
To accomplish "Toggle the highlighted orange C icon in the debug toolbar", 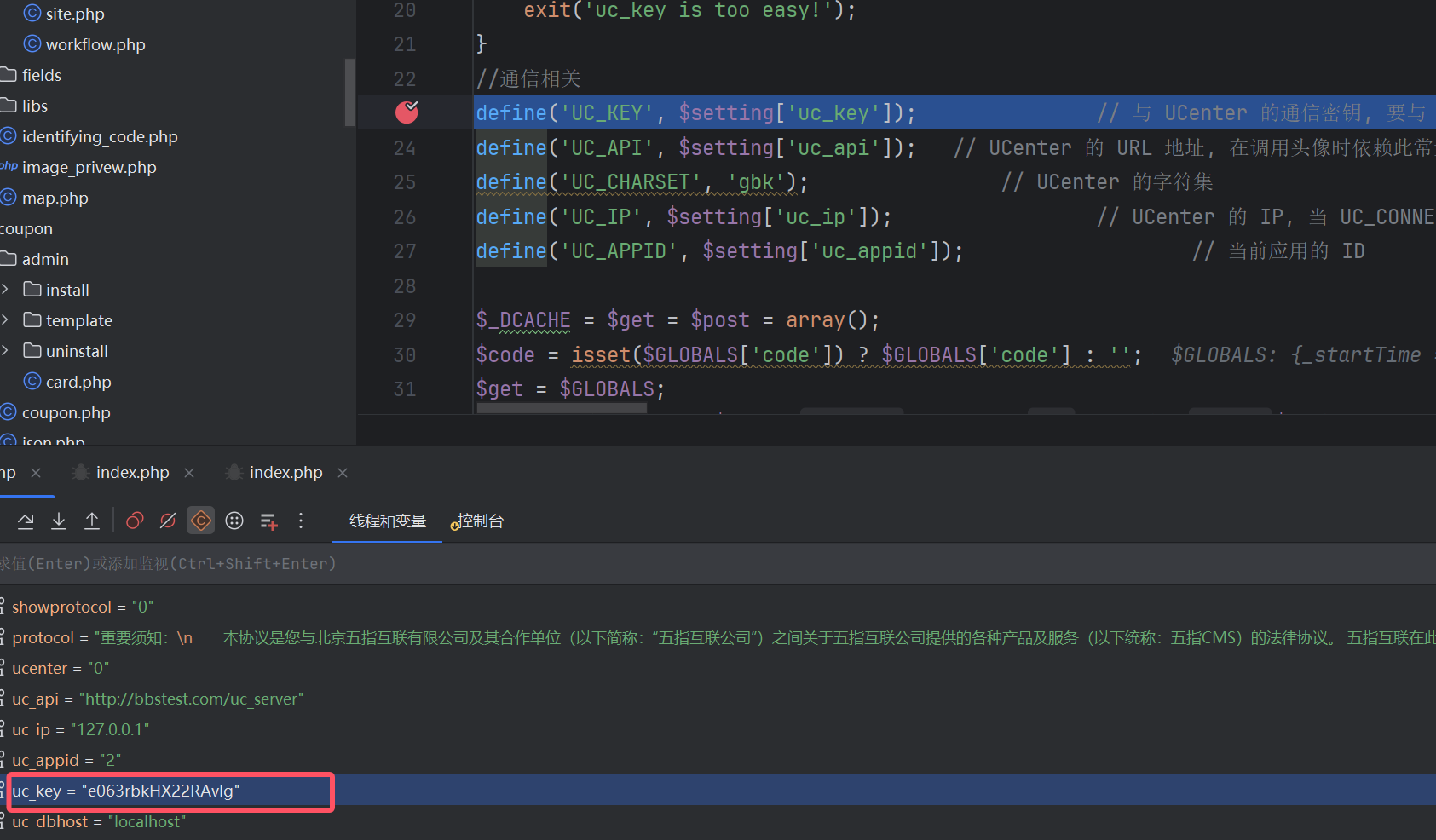I will [201, 521].
